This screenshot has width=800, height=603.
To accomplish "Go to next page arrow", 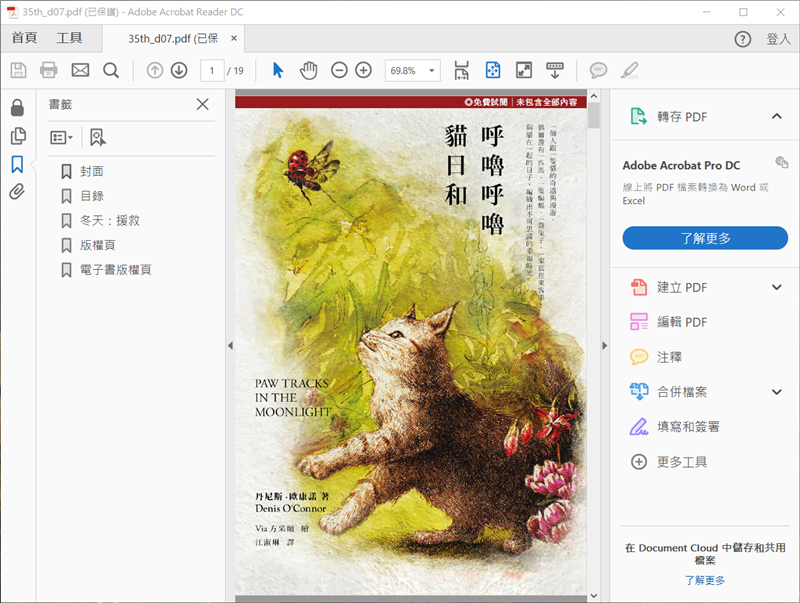I will click(179, 70).
